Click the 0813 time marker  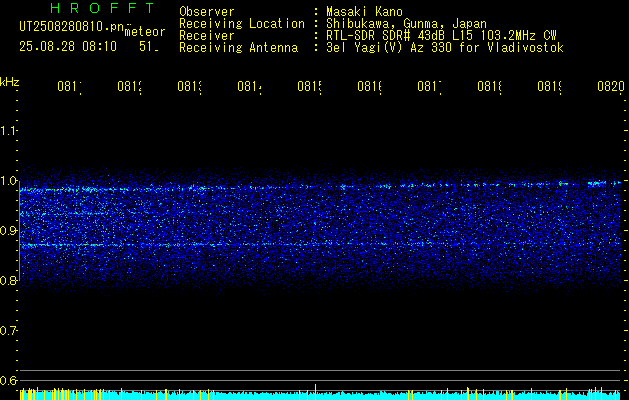click(190, 86)
